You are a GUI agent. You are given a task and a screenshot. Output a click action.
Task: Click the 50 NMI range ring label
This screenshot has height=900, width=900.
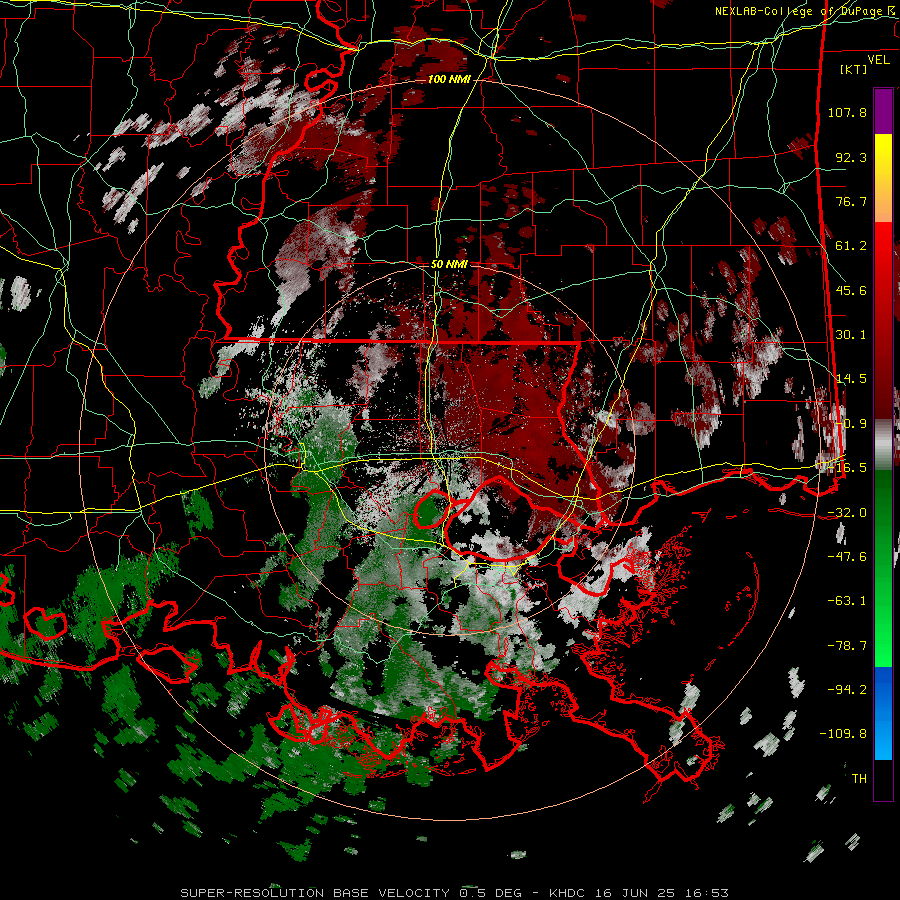pyautogui.click(x=449, y=265)
